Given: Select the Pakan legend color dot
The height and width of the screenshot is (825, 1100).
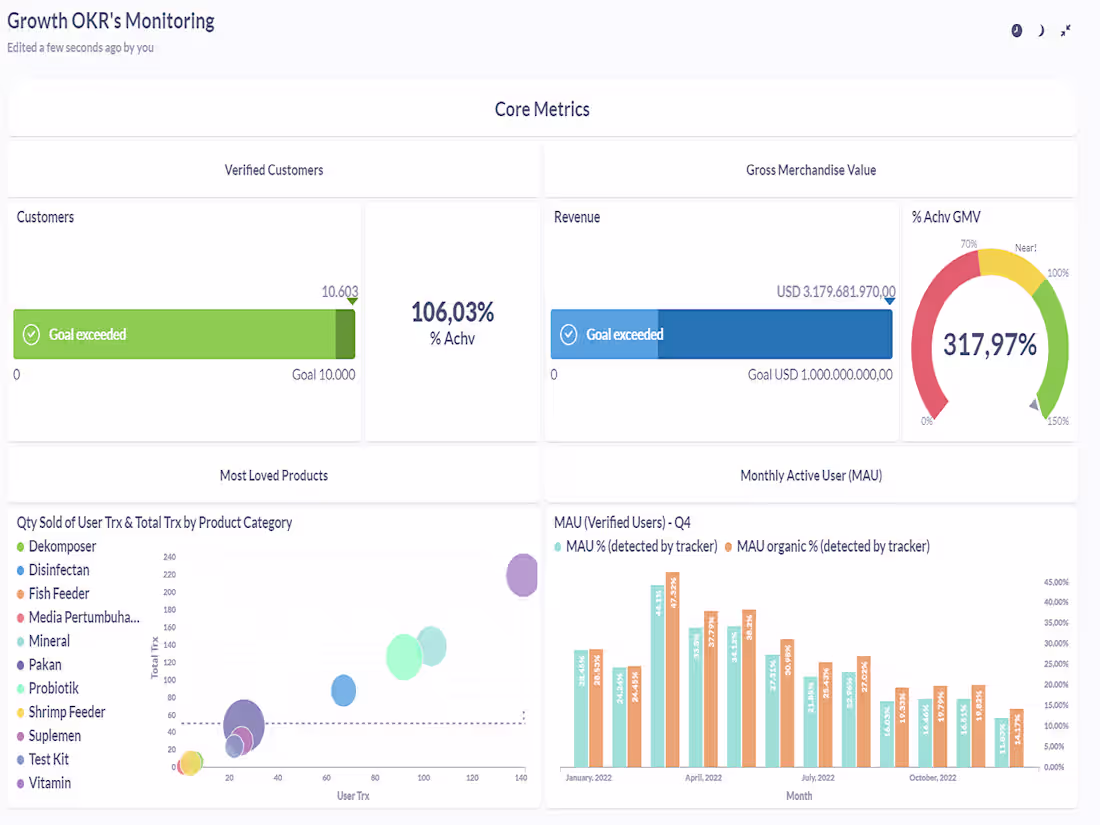Looking at the screenshot, I should tap(19, 664).
